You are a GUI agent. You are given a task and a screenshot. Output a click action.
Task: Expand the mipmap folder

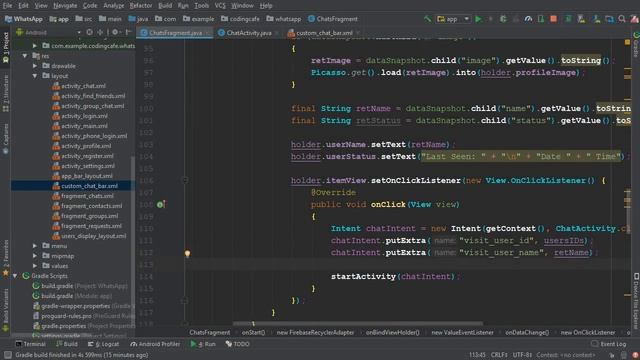click(35, 256)
